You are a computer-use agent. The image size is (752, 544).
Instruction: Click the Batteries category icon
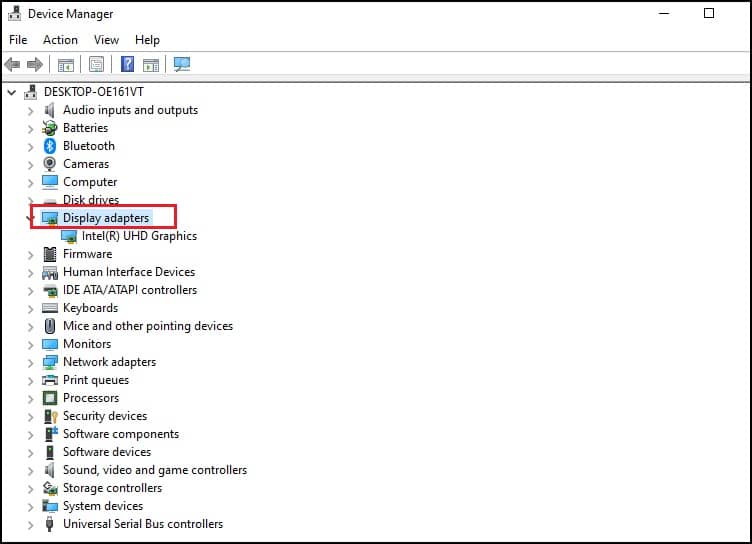(x=49, y=128)
